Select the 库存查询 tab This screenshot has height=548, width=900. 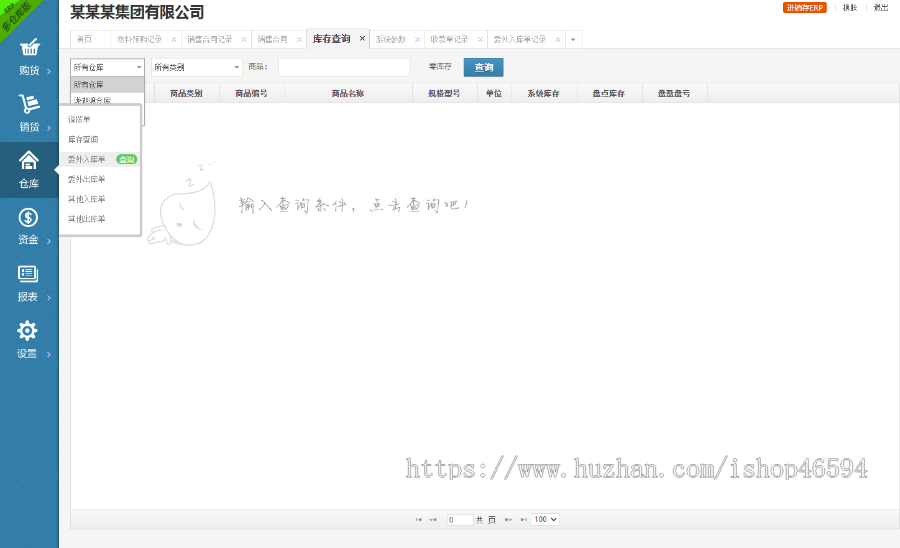(332, 38)
